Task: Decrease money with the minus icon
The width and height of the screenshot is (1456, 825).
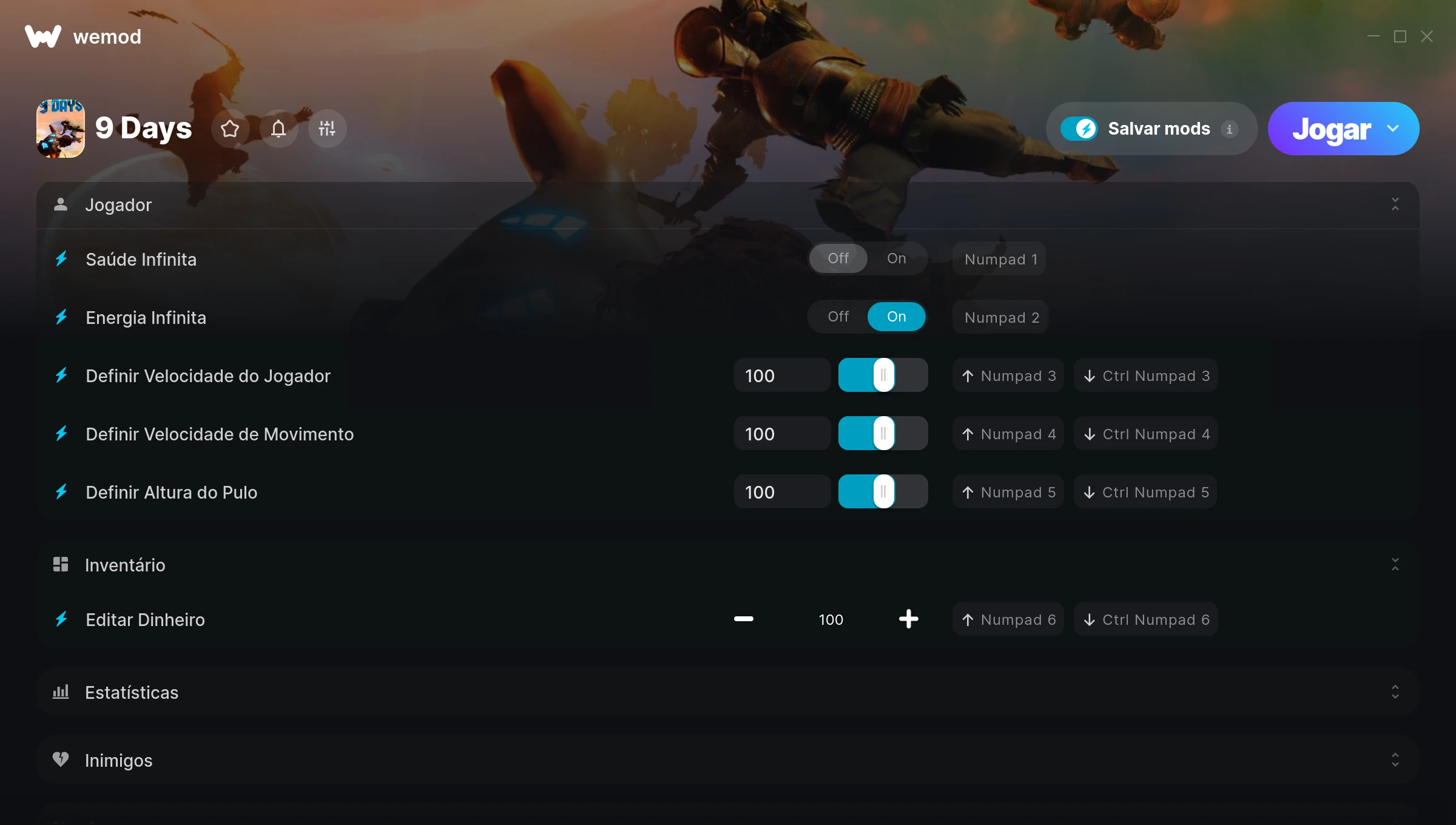Action: pyautogui.click(x=743, y=619)
